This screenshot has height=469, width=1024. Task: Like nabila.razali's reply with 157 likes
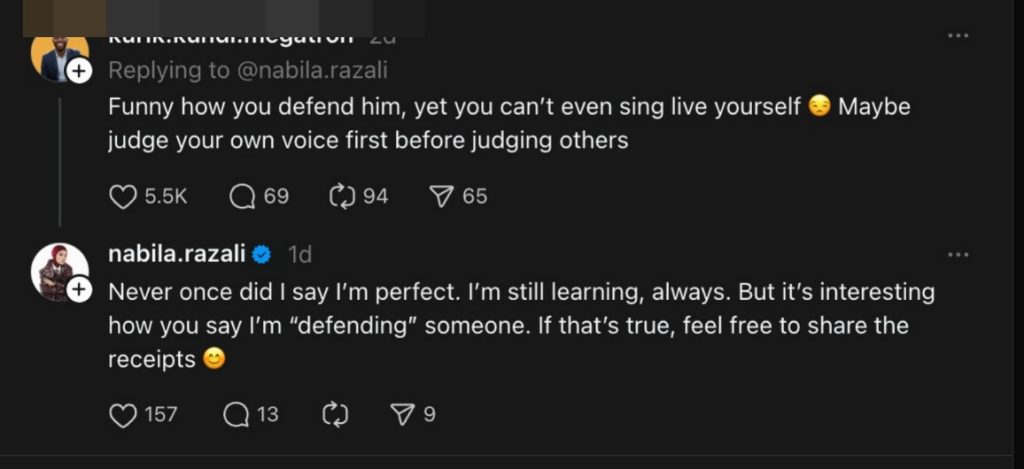(x=123, y=414)
